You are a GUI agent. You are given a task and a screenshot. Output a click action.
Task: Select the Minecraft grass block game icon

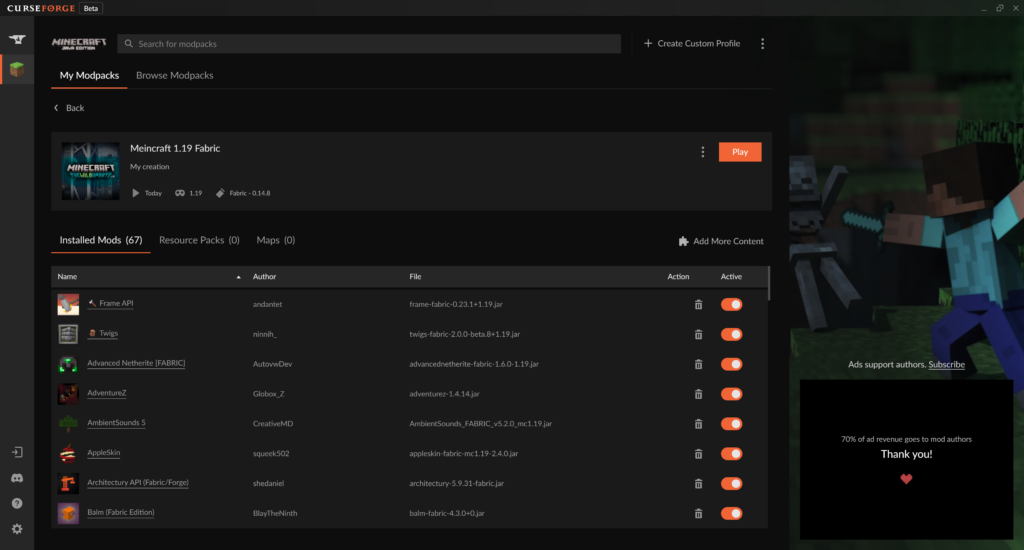point(17,69)
